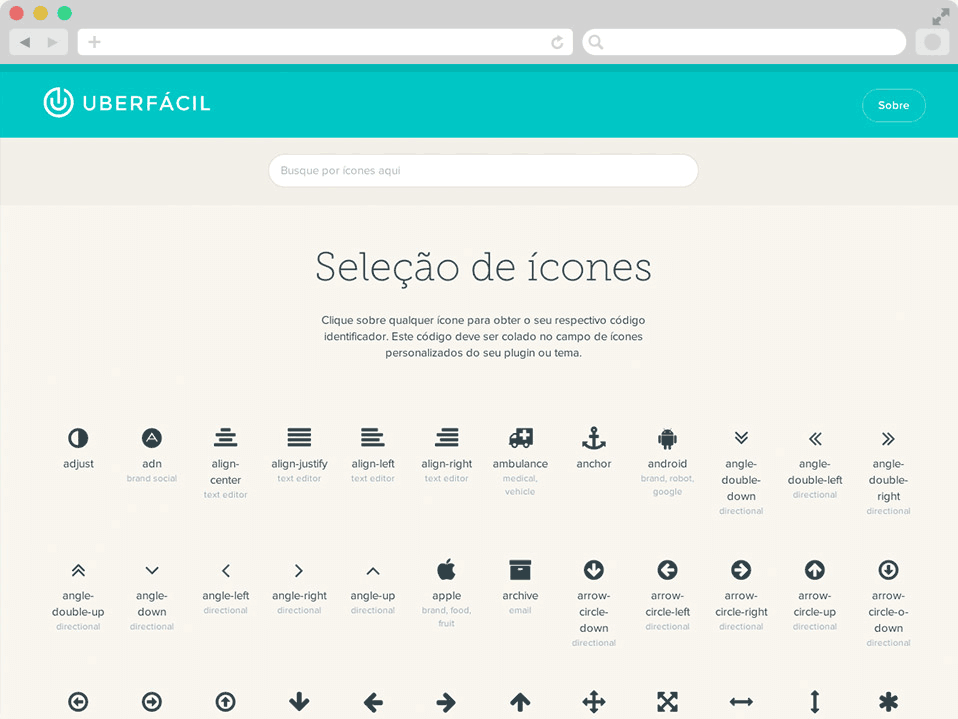
Task: Reload the page with the refresh icon
Action: tap(557, 42)
